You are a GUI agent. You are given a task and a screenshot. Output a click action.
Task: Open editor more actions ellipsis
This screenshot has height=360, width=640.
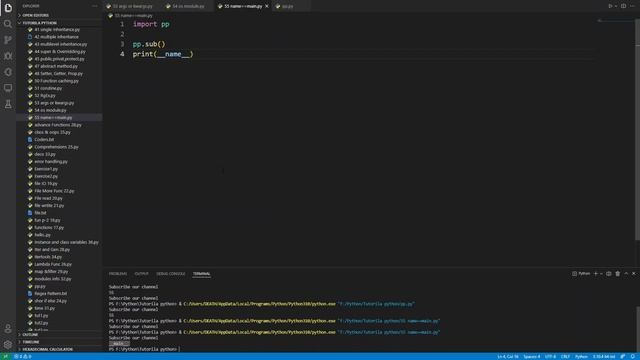(632, 6)
